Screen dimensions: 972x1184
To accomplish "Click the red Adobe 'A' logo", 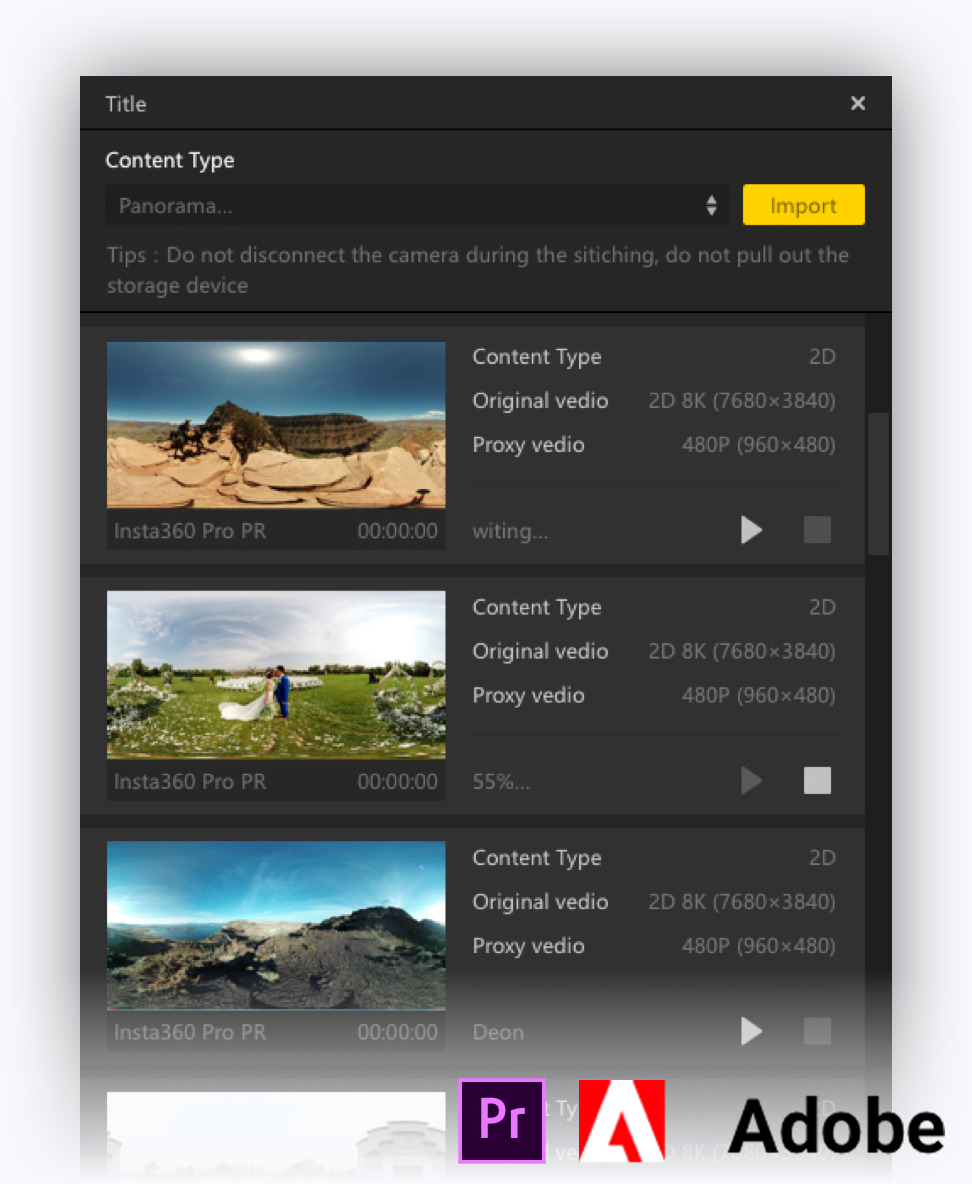I will click(622, 1121).
